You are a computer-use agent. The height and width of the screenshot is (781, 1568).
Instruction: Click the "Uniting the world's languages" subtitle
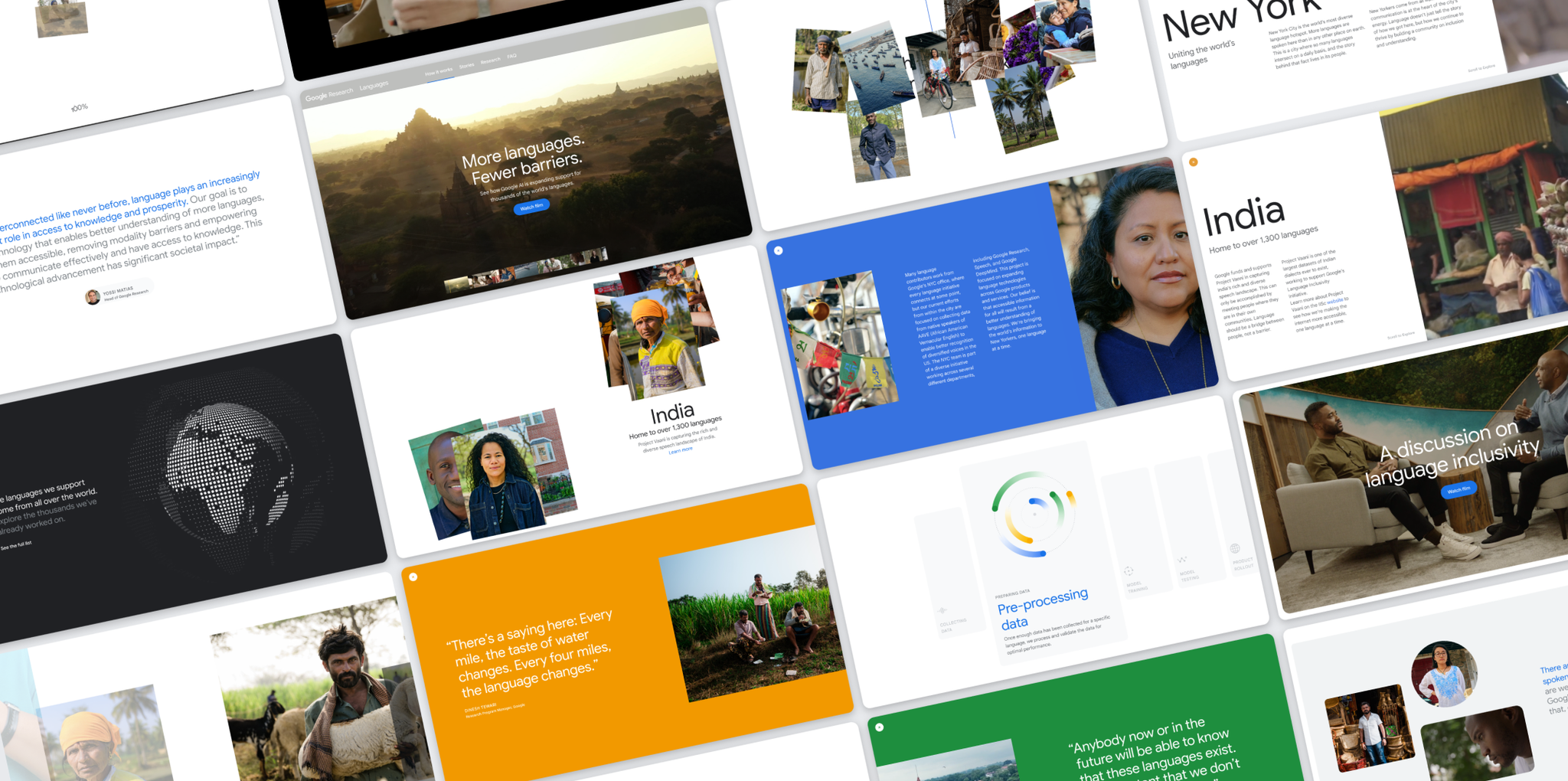1203,56
